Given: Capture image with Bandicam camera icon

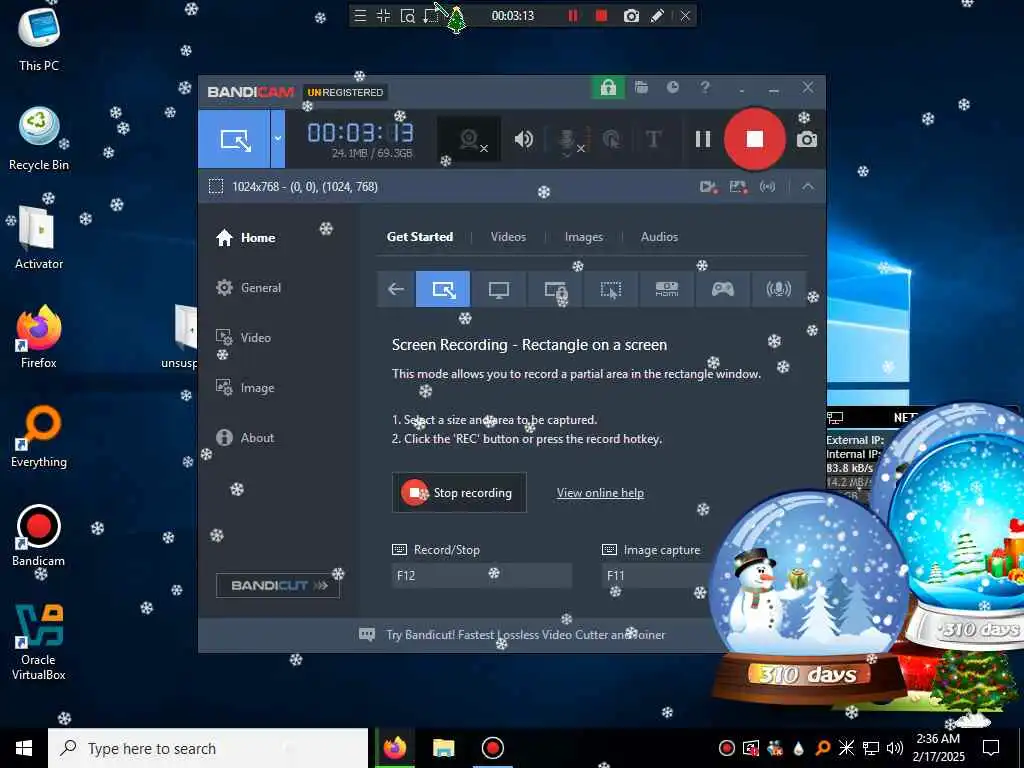Looking at the screenshot, I should click(807, 139).
